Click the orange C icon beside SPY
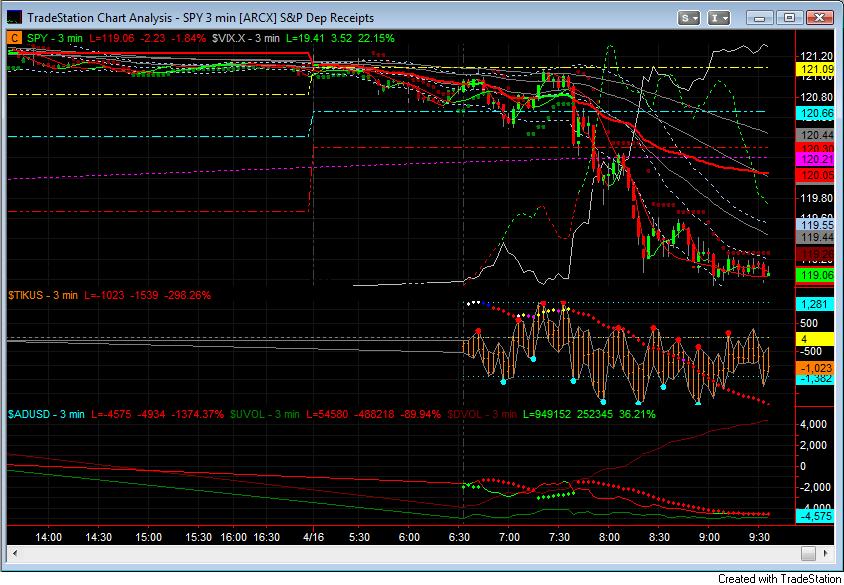844x585 pixels. point(15,38)
